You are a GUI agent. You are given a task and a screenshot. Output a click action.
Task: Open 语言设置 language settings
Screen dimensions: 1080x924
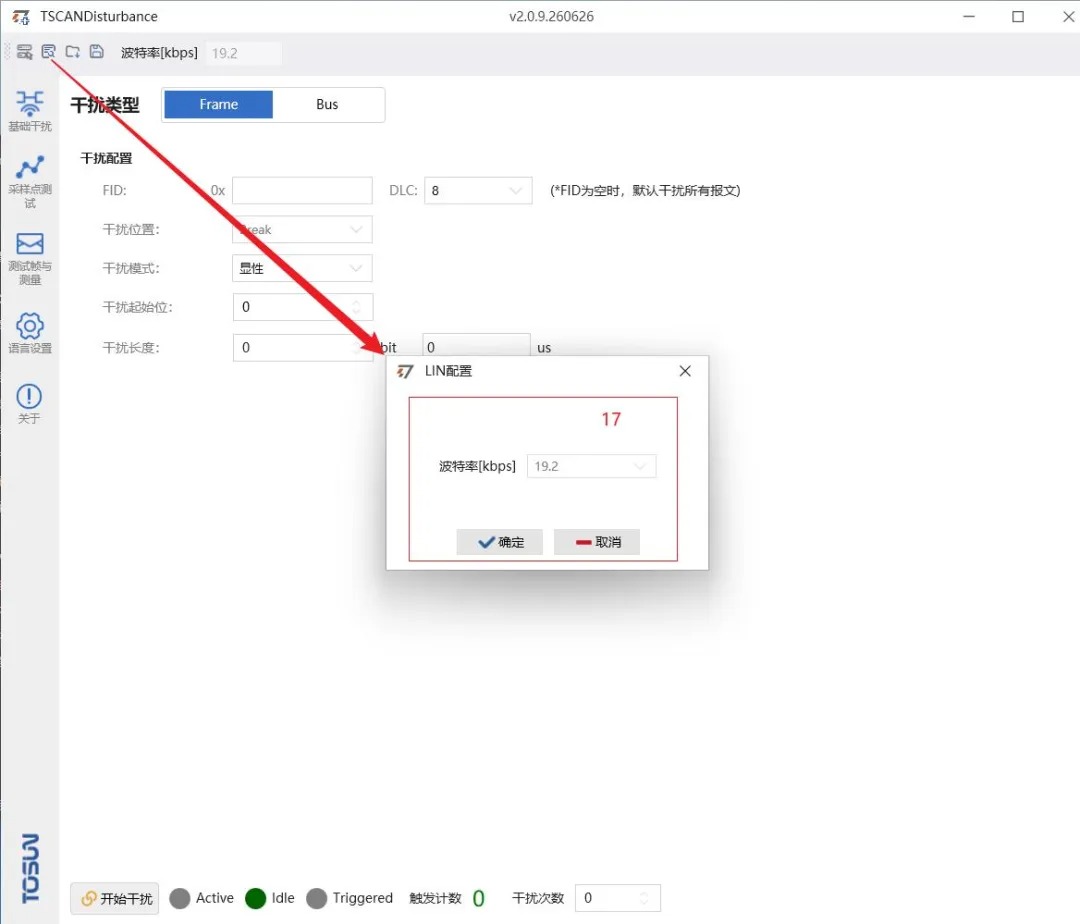30,333
